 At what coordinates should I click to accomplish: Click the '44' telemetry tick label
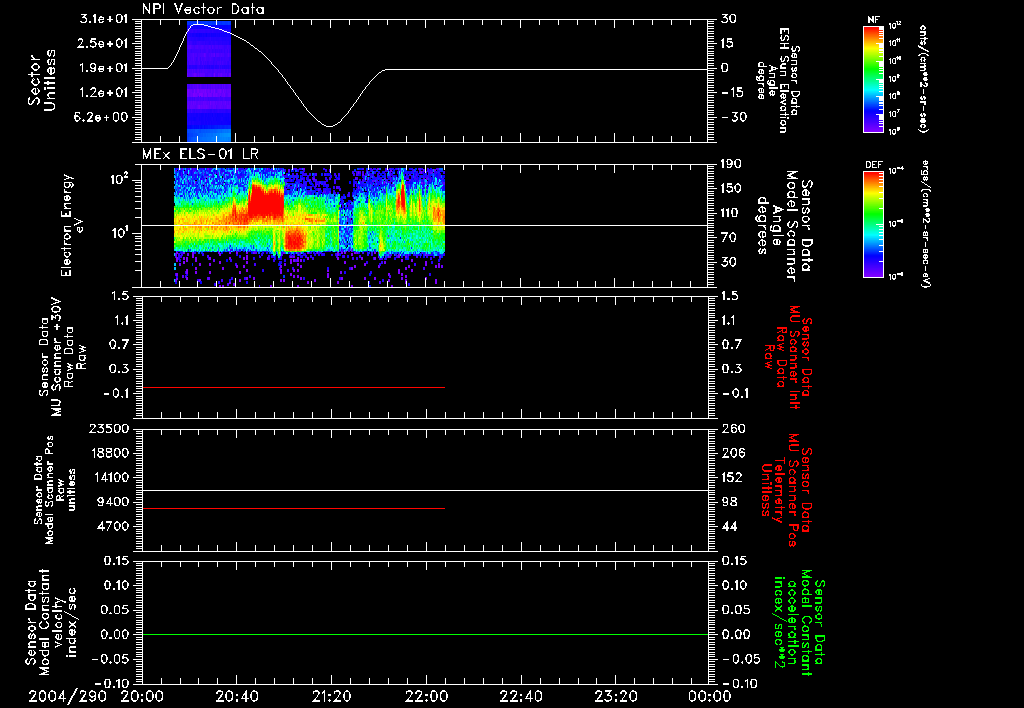click(729, 526)
